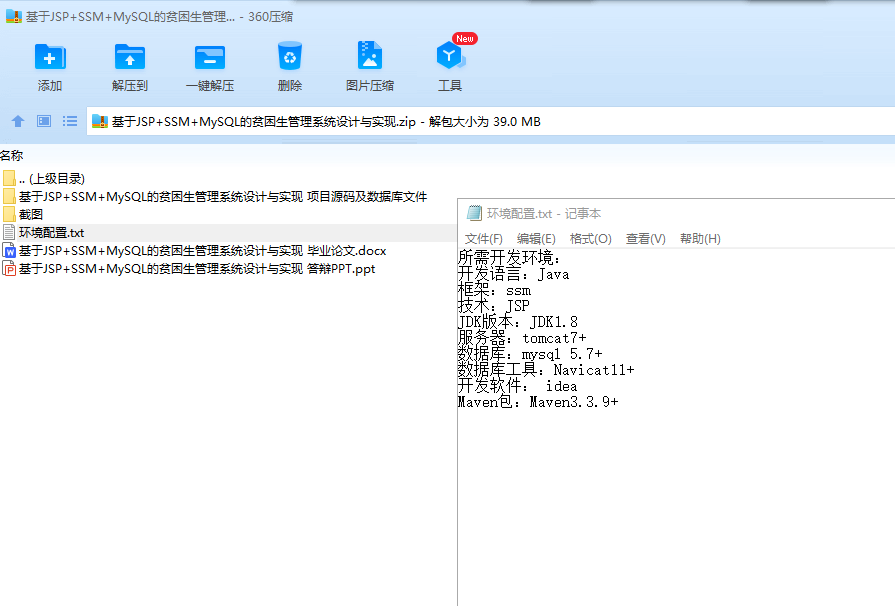This screenshot has height=606, width=895.
Task: Open 查看(V) menu in Notepad
Action: (x=646, y=239)
